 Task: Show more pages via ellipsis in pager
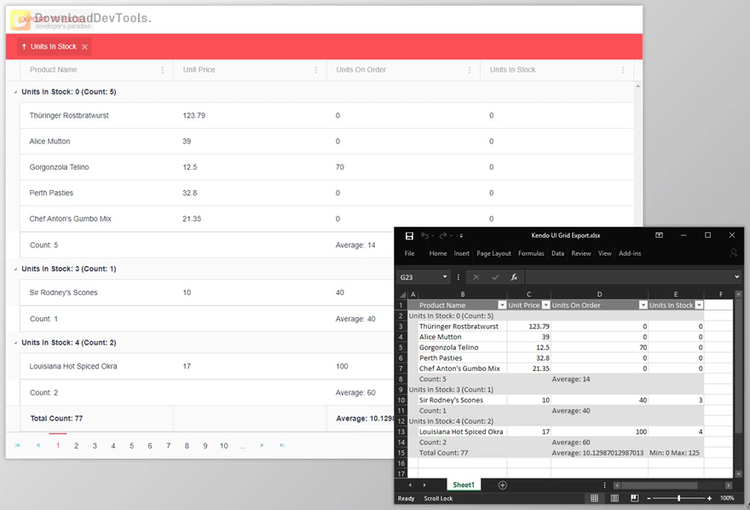point(242,446)
